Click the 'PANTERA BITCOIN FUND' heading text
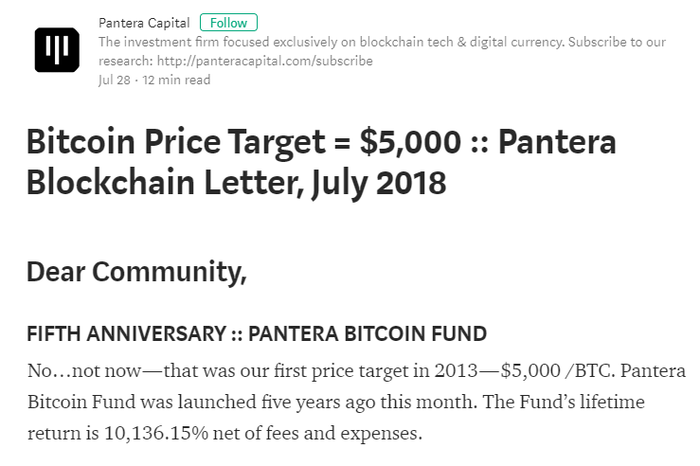Viewport: 700px width, 466px height. click(367, 333)
